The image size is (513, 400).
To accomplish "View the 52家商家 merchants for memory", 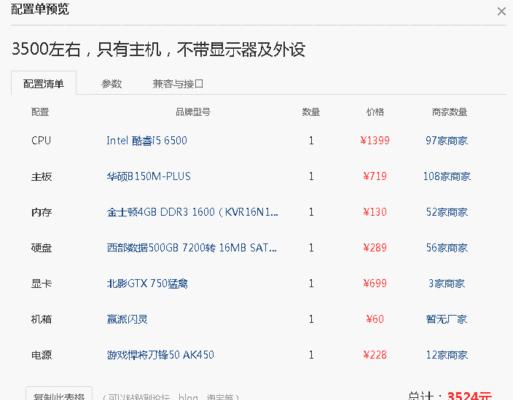I will coord(447,212).
